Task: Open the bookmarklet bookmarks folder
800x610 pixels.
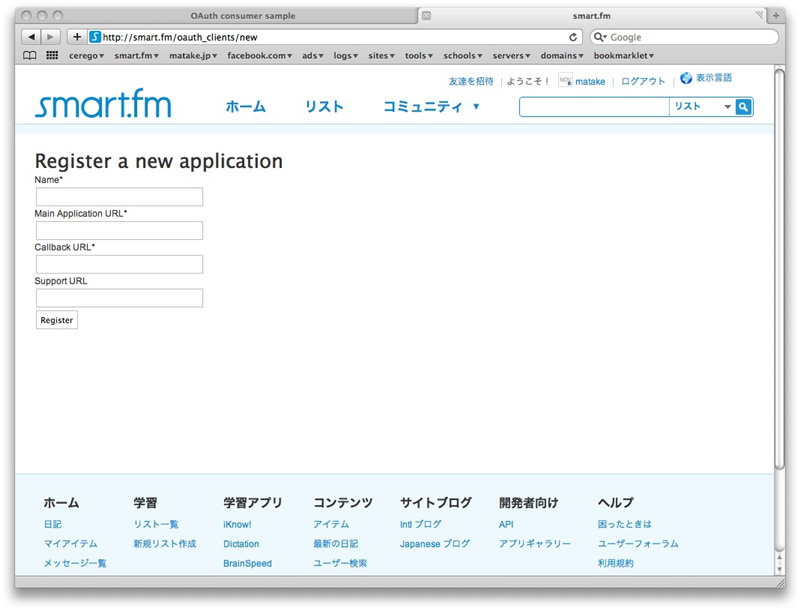Action: tap(623, 56)
